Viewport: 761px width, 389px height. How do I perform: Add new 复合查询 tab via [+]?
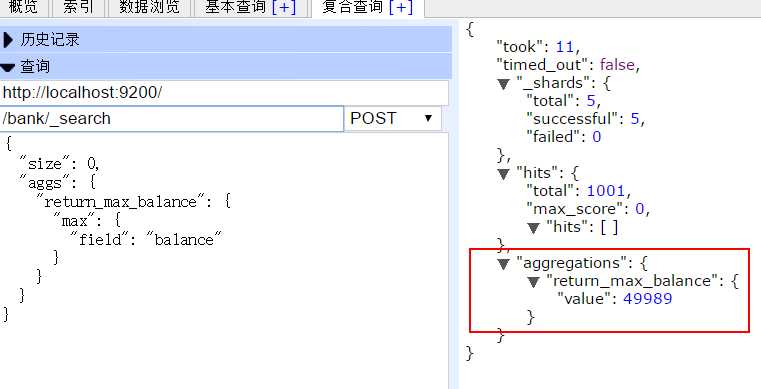pos(401,7)
